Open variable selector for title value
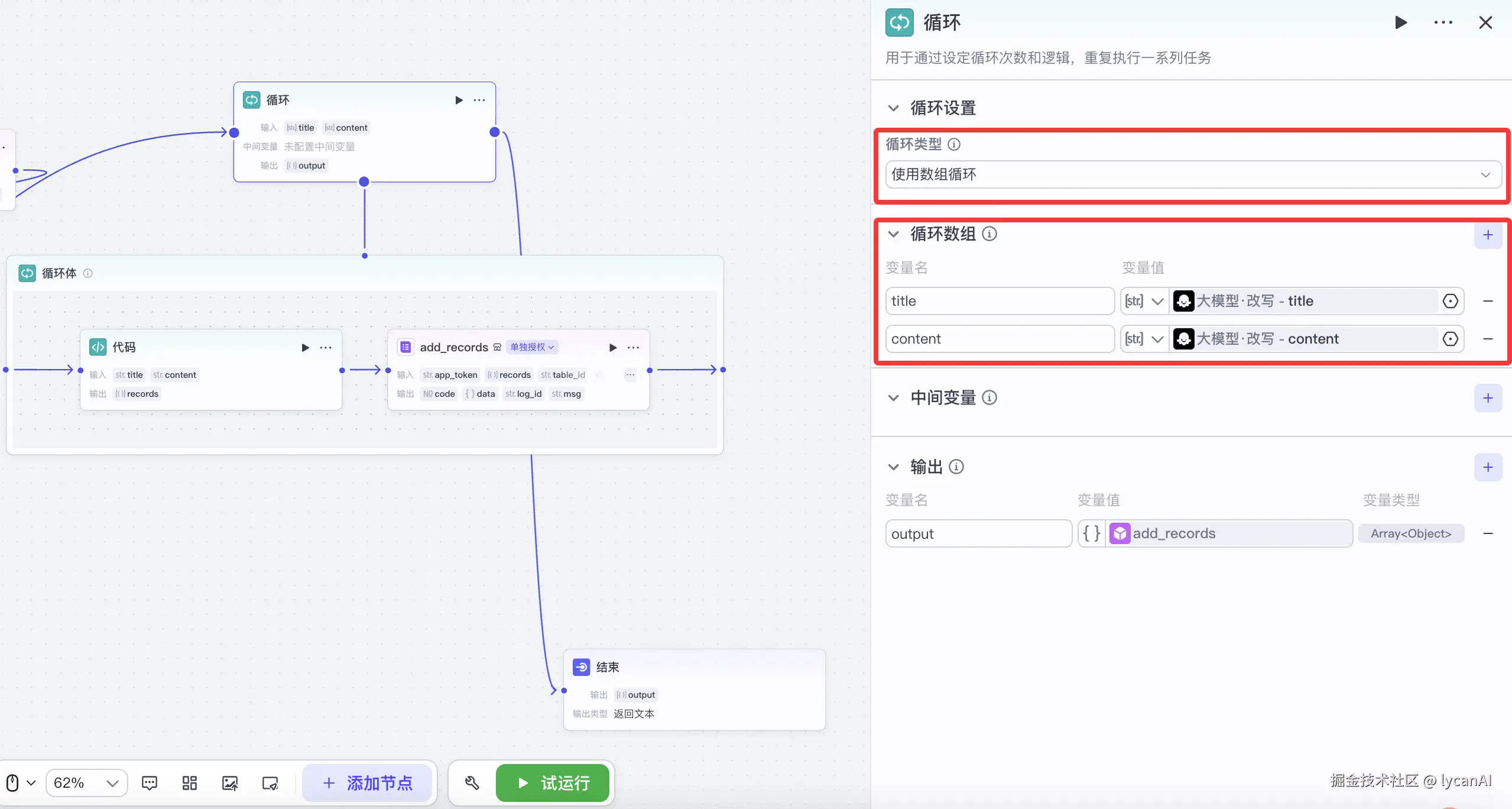Viewport: 1512px width, 809px height. [x=1450, y=301]
